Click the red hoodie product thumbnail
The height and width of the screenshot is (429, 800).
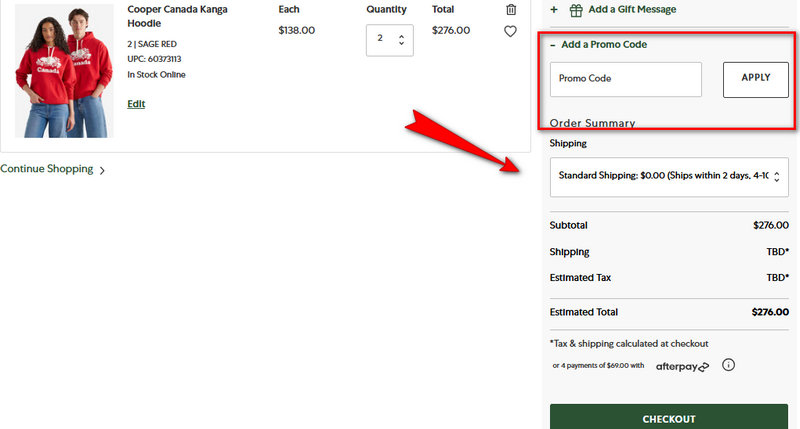(x=64, y=70)
